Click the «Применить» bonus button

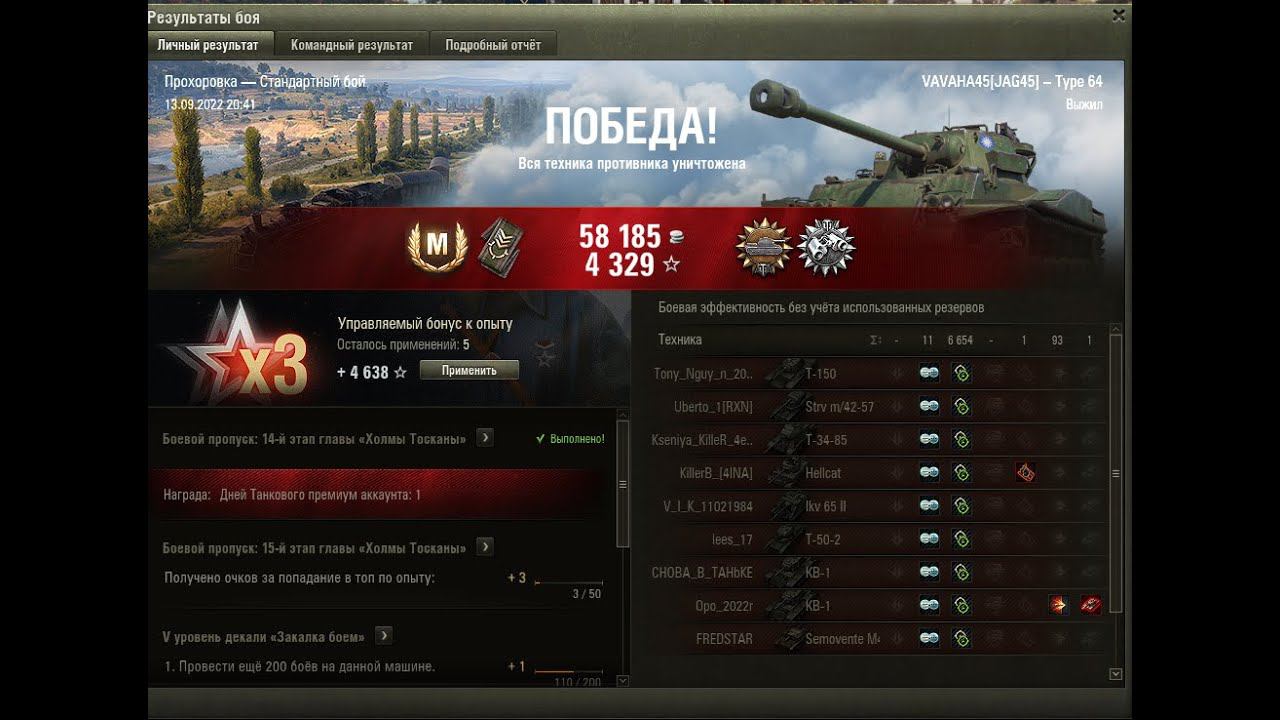pyautogui.click(x=469, y=370)
